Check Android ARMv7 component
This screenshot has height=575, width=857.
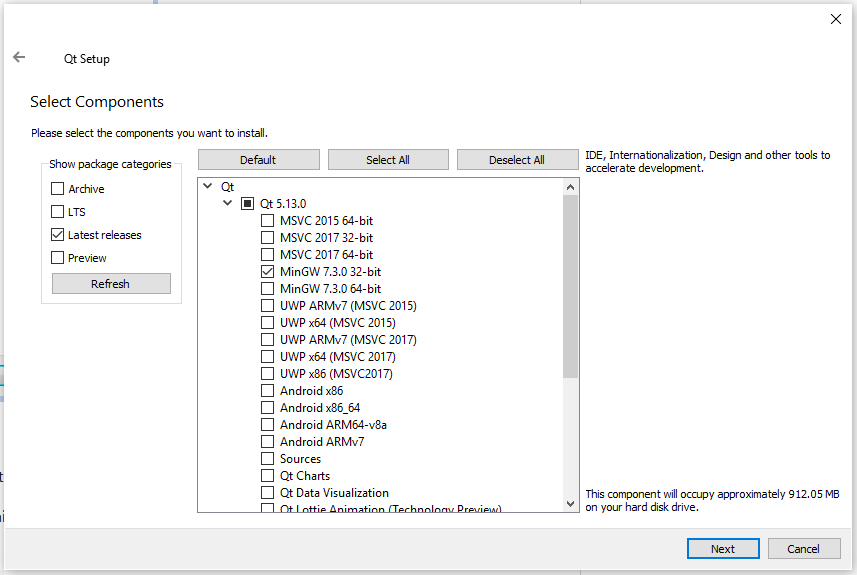click(x=267, y=442)
